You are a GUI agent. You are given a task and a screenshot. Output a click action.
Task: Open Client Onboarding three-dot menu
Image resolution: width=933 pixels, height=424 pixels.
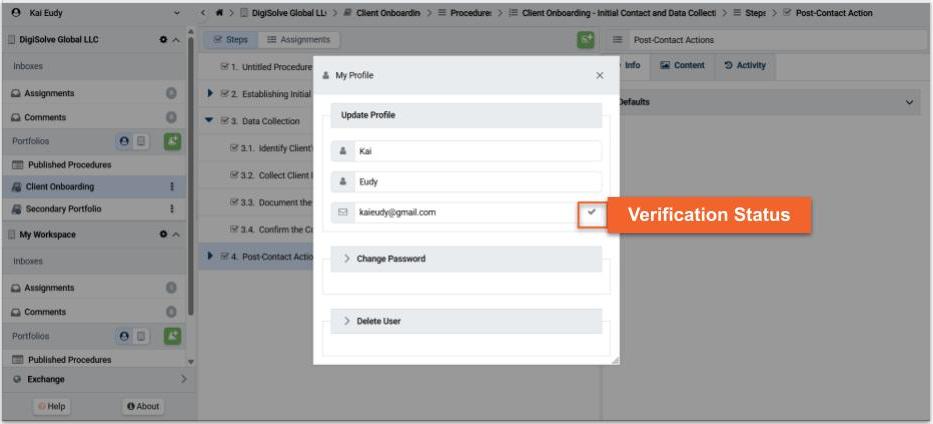point(172,187)
